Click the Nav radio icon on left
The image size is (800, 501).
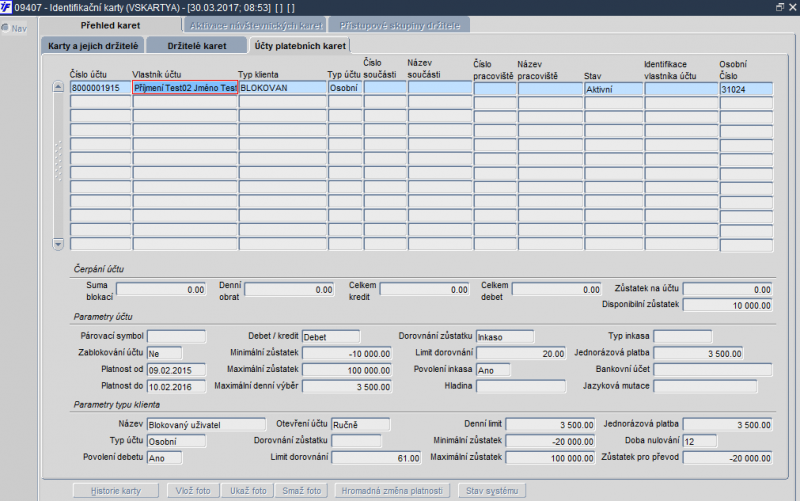(7, 27)
